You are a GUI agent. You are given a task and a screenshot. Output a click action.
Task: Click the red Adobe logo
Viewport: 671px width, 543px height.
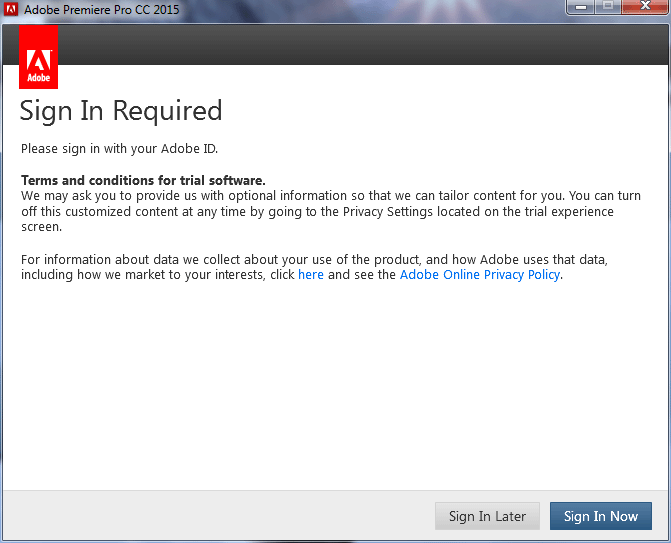pyautogui.click(x=39, y=57)
